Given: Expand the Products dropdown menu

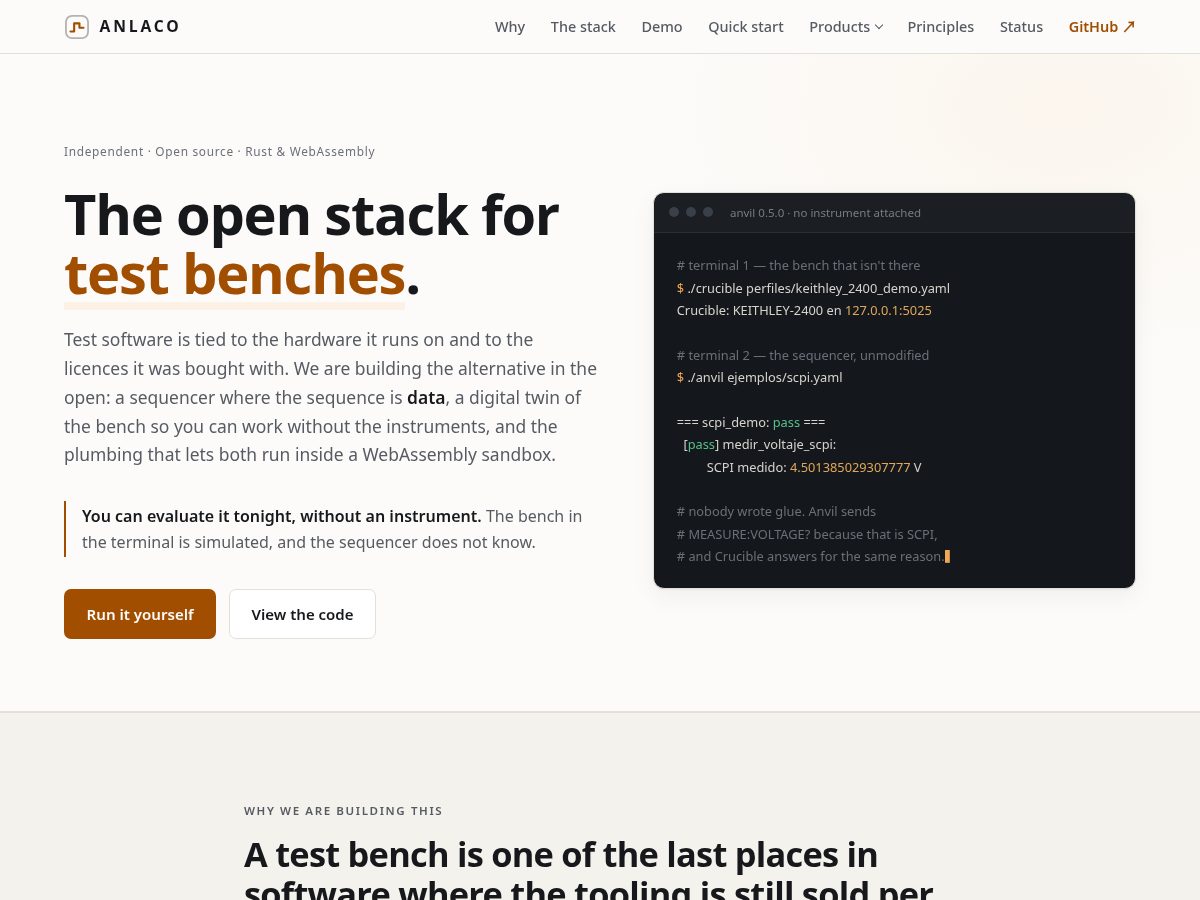Looking at the screenshot, I should [846, 27].
